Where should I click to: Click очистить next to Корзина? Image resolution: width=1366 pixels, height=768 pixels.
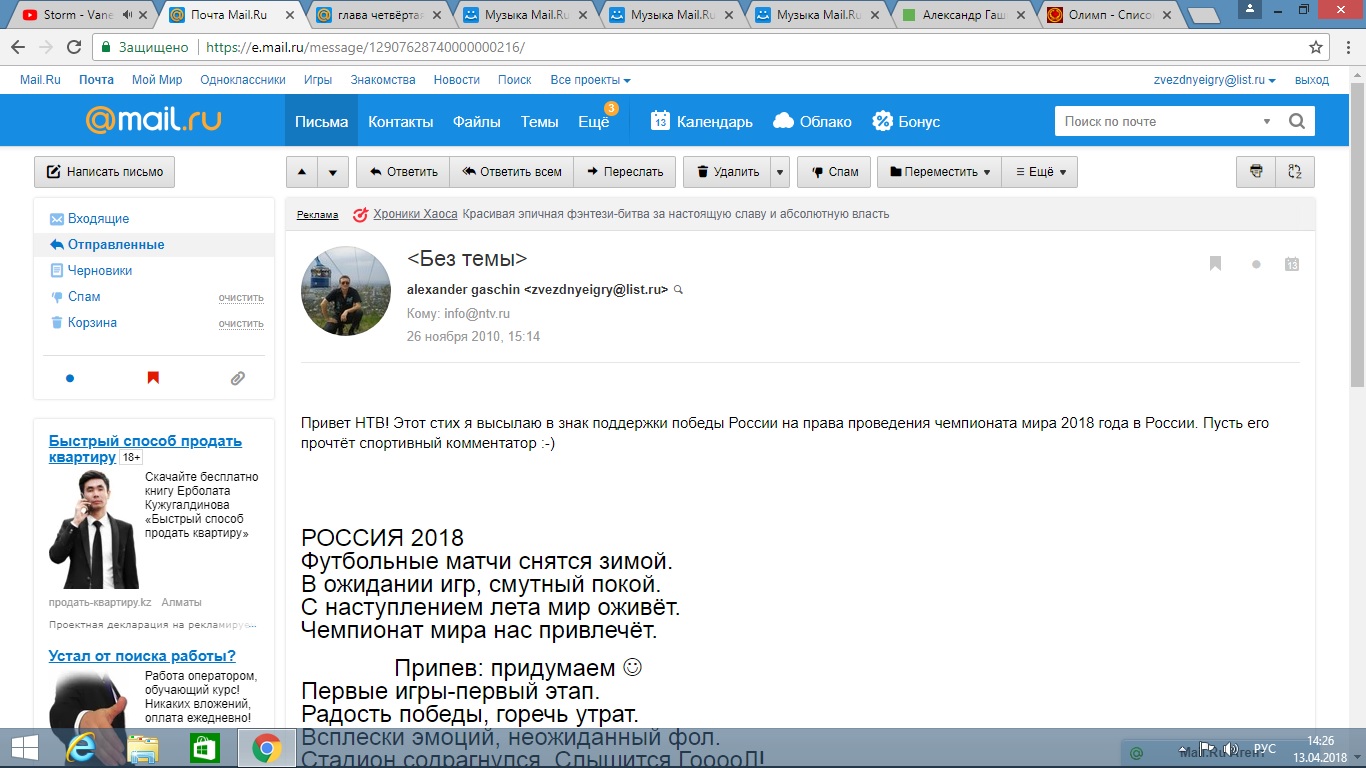(241, 323)
